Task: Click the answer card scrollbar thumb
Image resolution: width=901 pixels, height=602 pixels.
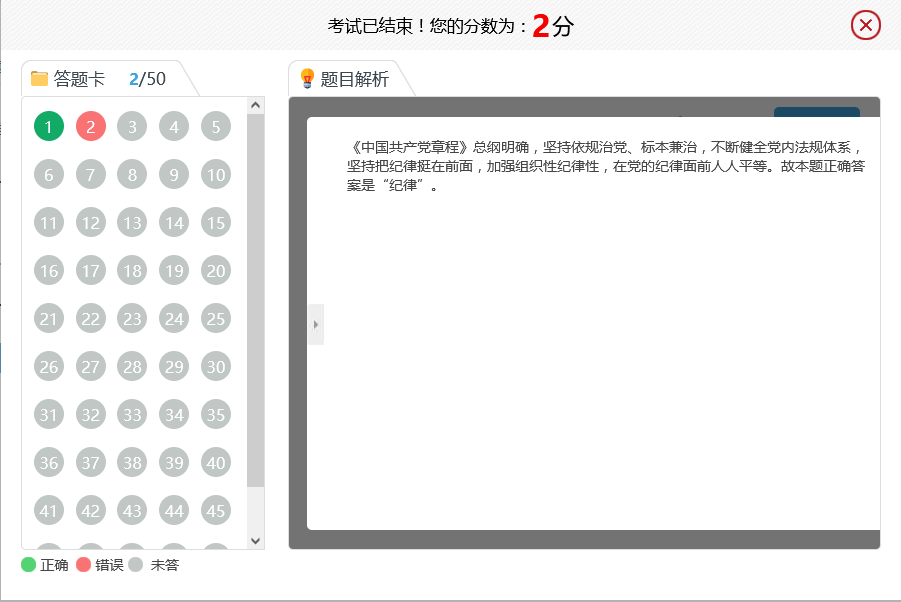Action: pyautogui.click(x=256, y=300)
